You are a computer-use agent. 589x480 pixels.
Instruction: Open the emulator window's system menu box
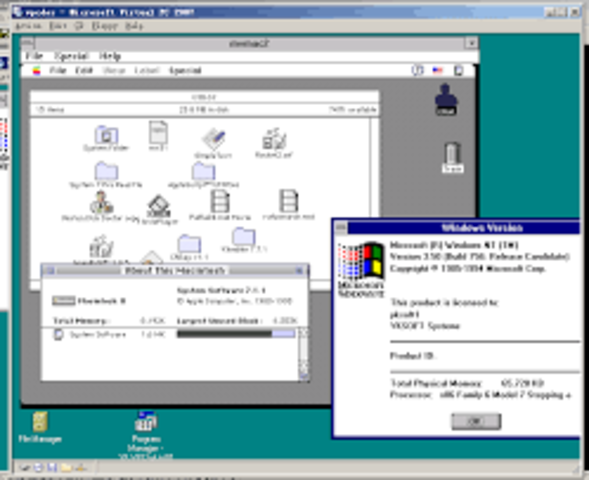(28, 44)
